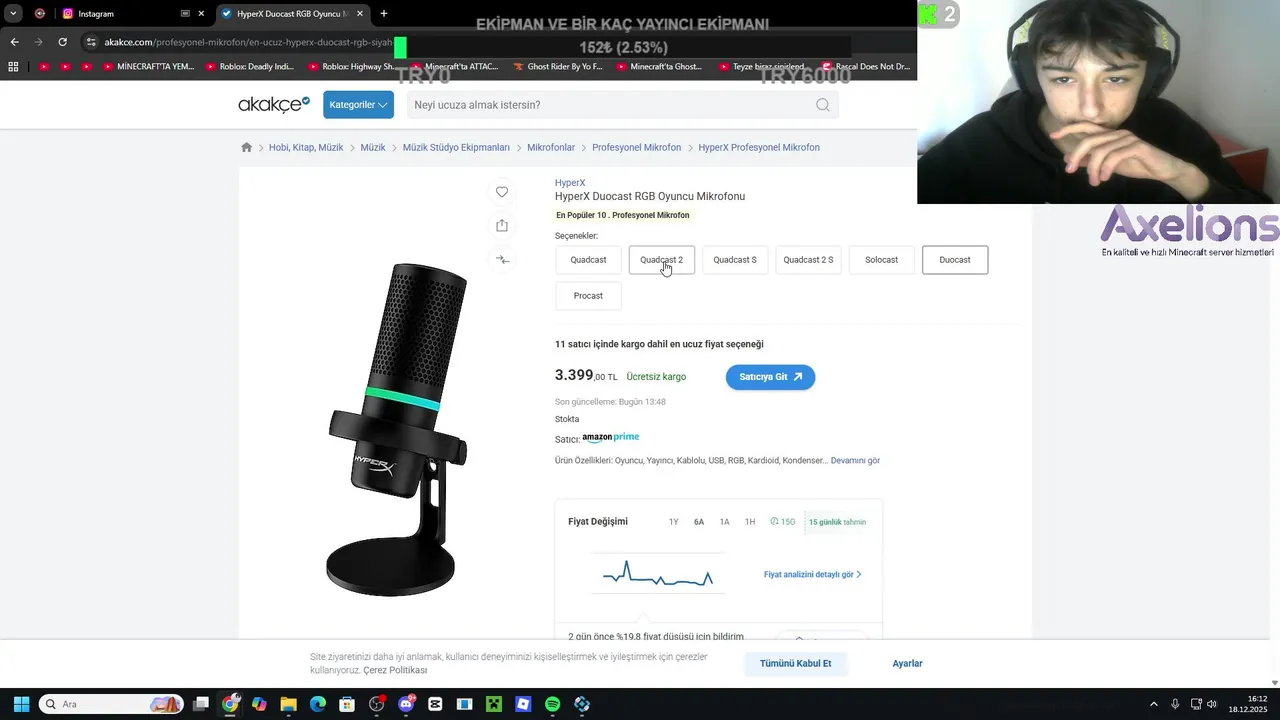This screenshot has width=1280, height=720.
Task: Go back with the browser back arrow
Action: [x=14, y=42]
